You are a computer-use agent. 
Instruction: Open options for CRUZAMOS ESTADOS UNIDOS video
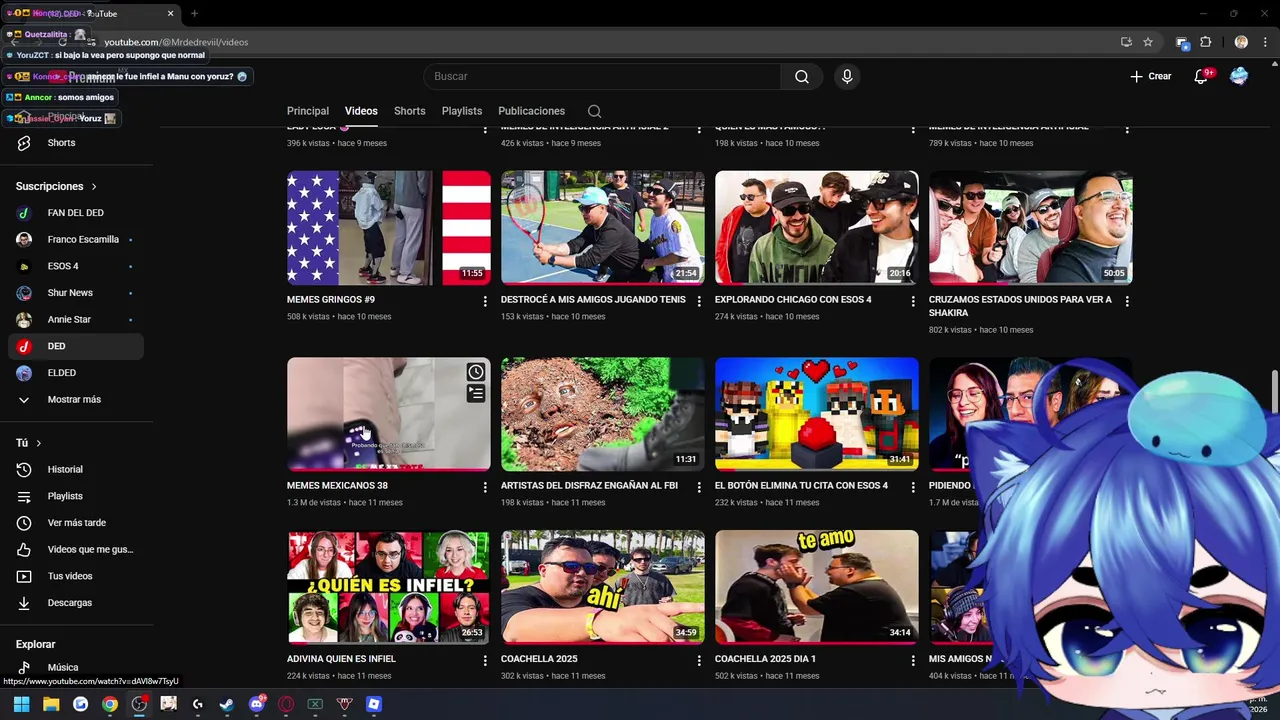coord(1127,301)
